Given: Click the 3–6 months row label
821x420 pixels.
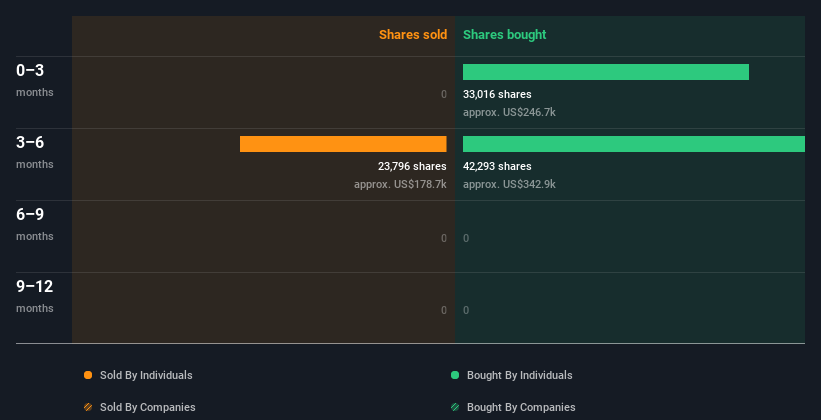Looking at the screenshot, I should point(35,152).
